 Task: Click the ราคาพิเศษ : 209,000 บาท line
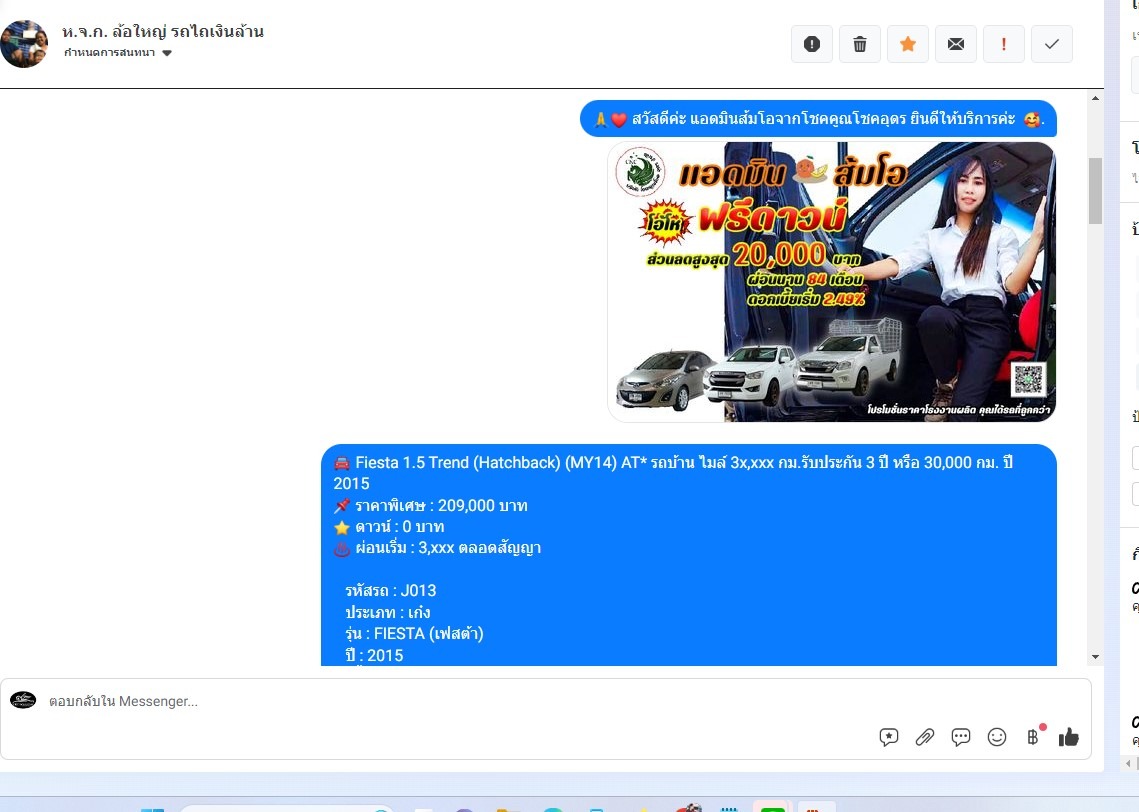[x=431, y=506]
